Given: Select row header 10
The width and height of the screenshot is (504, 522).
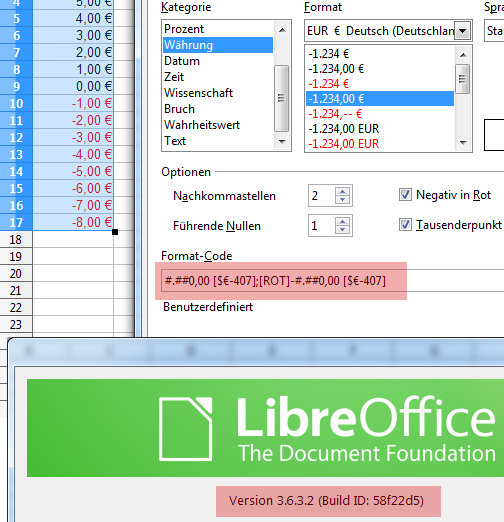Looking at the screenshot, I should [x=16, y=104].
